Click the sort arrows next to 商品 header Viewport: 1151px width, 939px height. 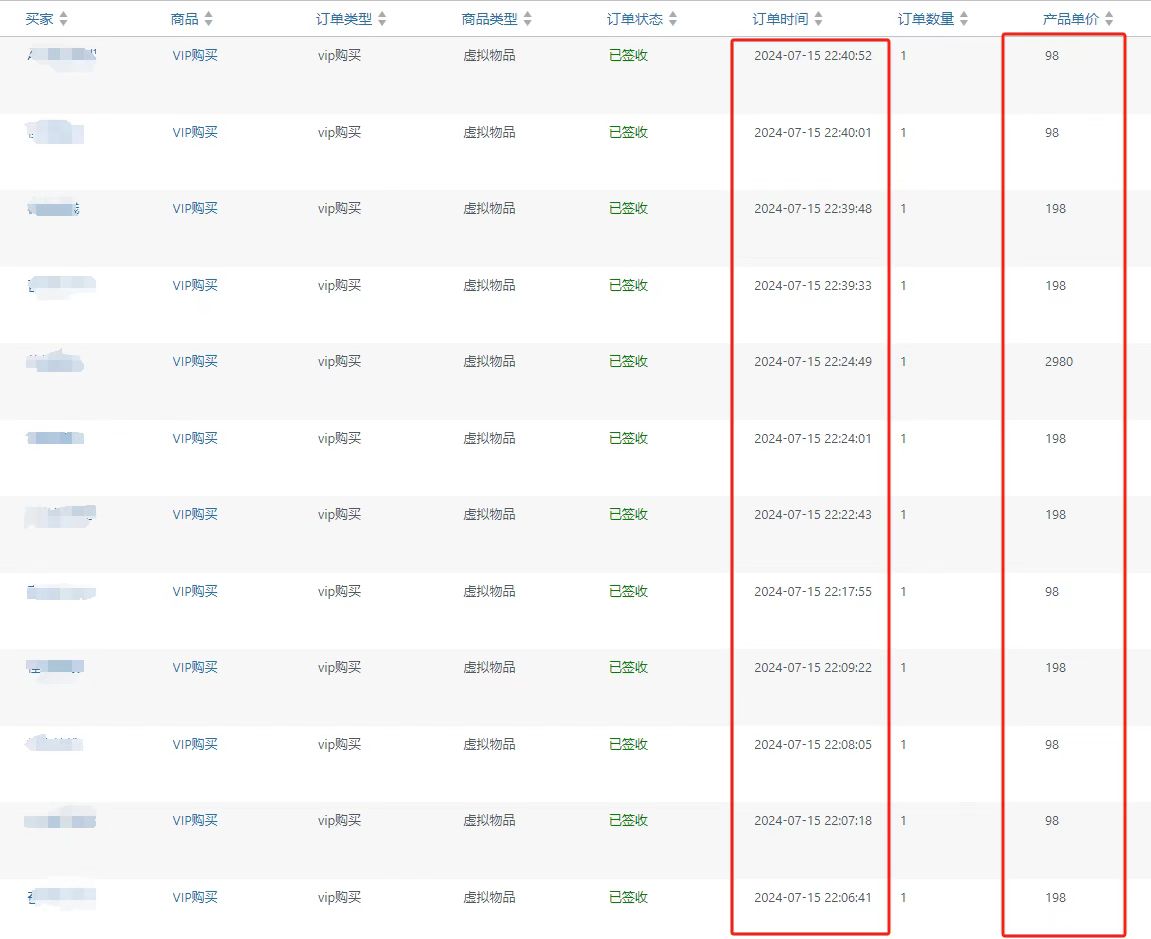point(208,19)
